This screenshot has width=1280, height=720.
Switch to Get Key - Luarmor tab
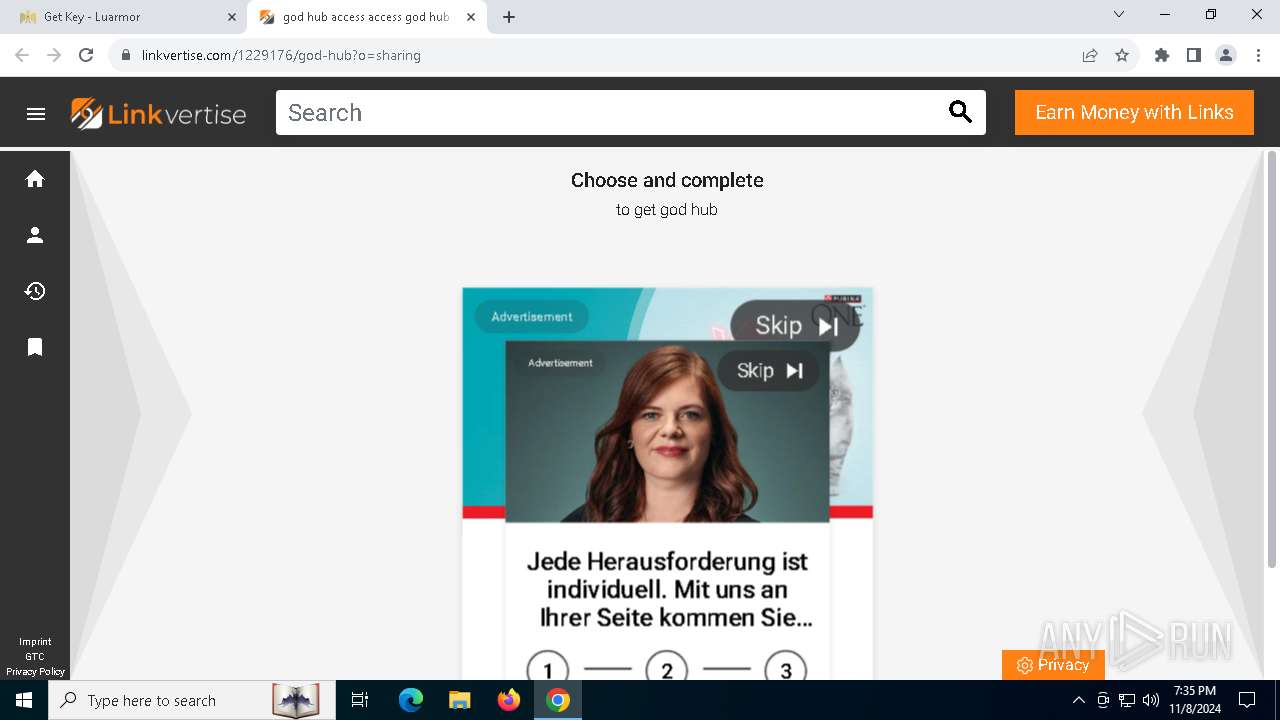click(x=126, y=17)
